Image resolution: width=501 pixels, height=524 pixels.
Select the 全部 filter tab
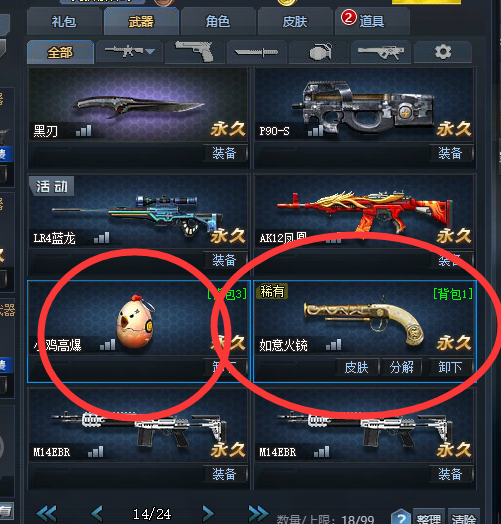60,52
